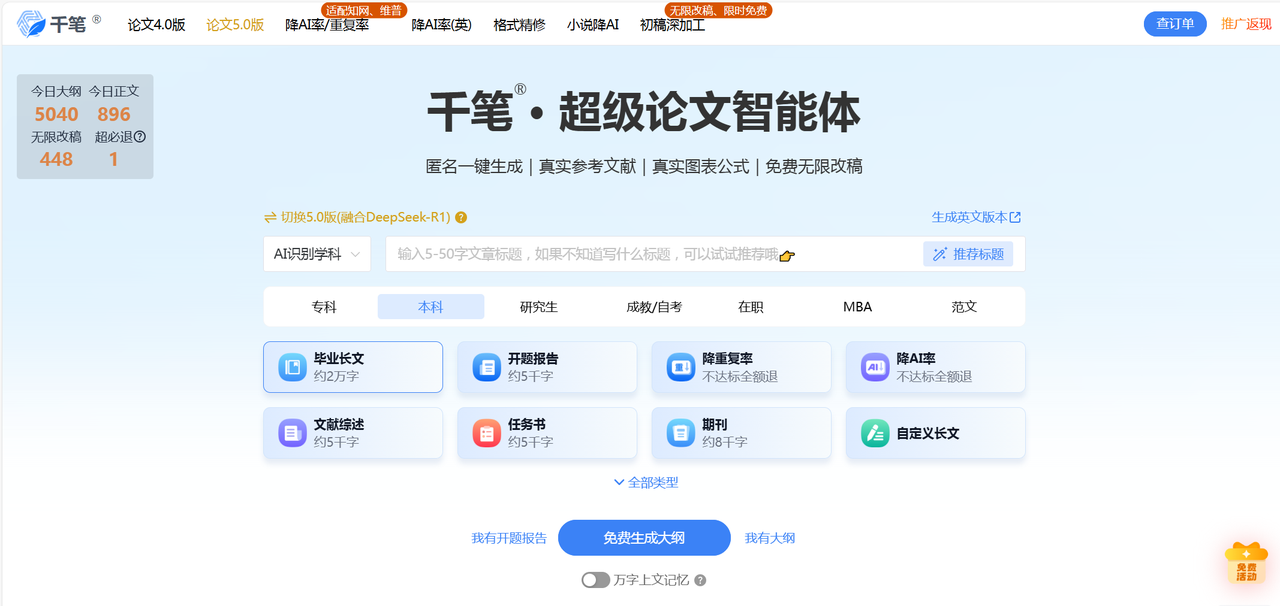The height and width of the screenshot is (606, 1280).
Task: Select the 范文 tab
Action: pos(964,307)
